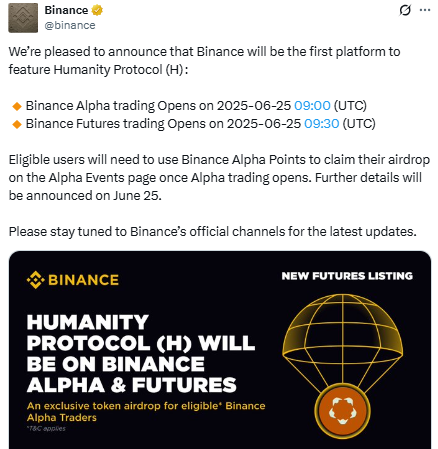Image resolution: width=438 pixels, height=449 pixels.
Task: Click the Alpha Events page sentence
Action: click(219, 177)
